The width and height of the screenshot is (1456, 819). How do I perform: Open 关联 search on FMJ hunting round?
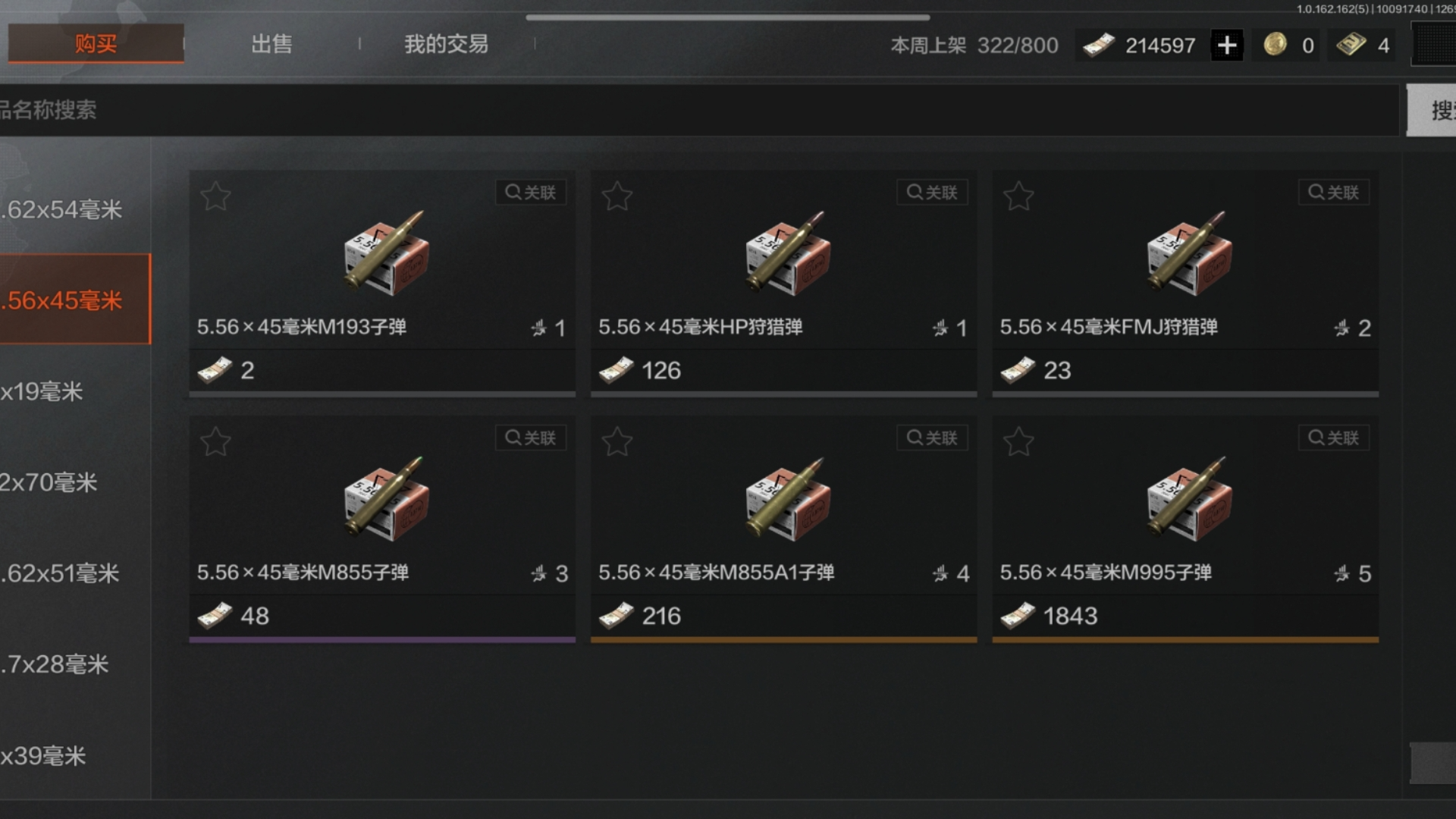[1334, 193]
